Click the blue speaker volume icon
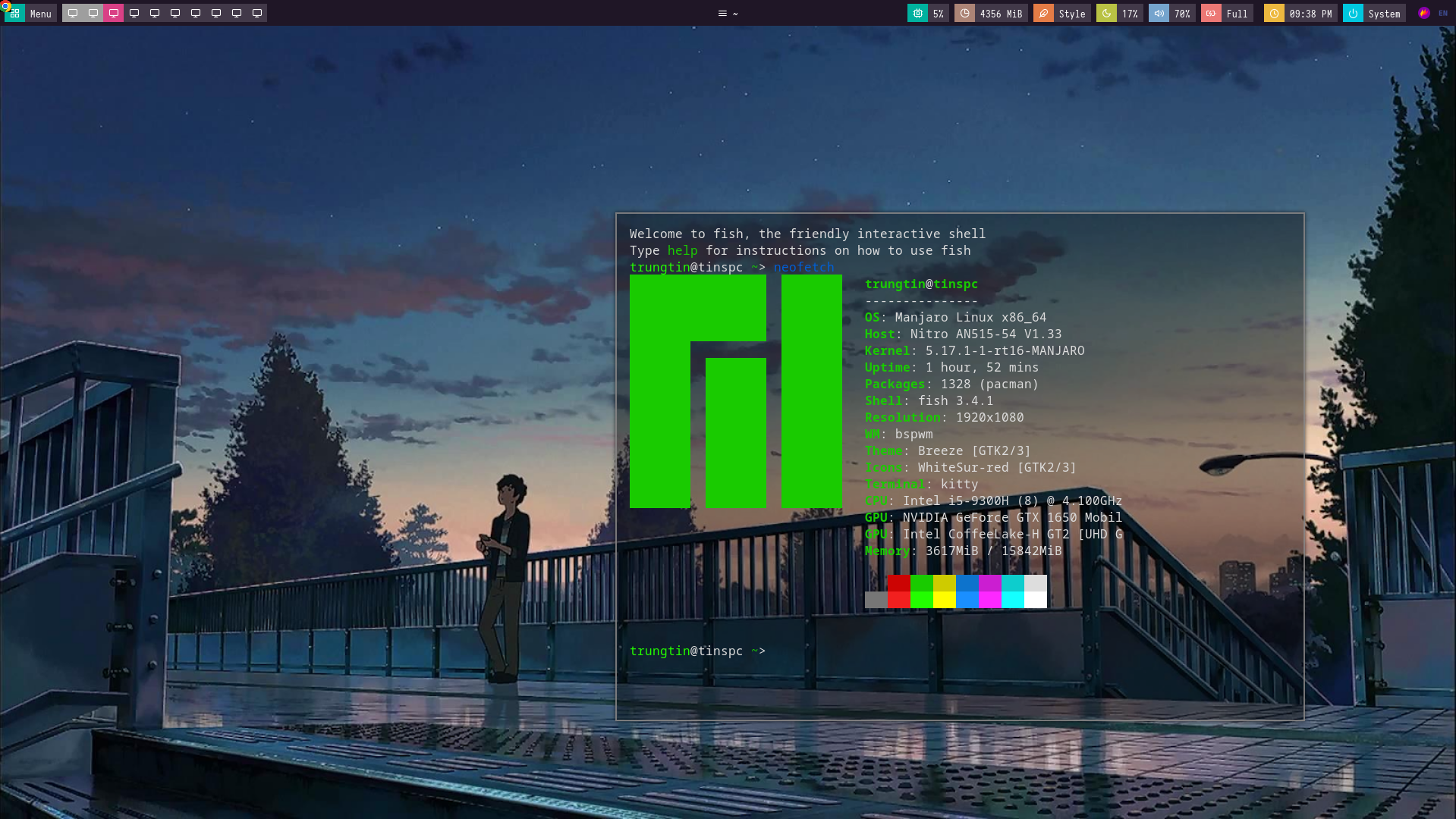This screenshot has height=819, width=1456. point(1159,14)
